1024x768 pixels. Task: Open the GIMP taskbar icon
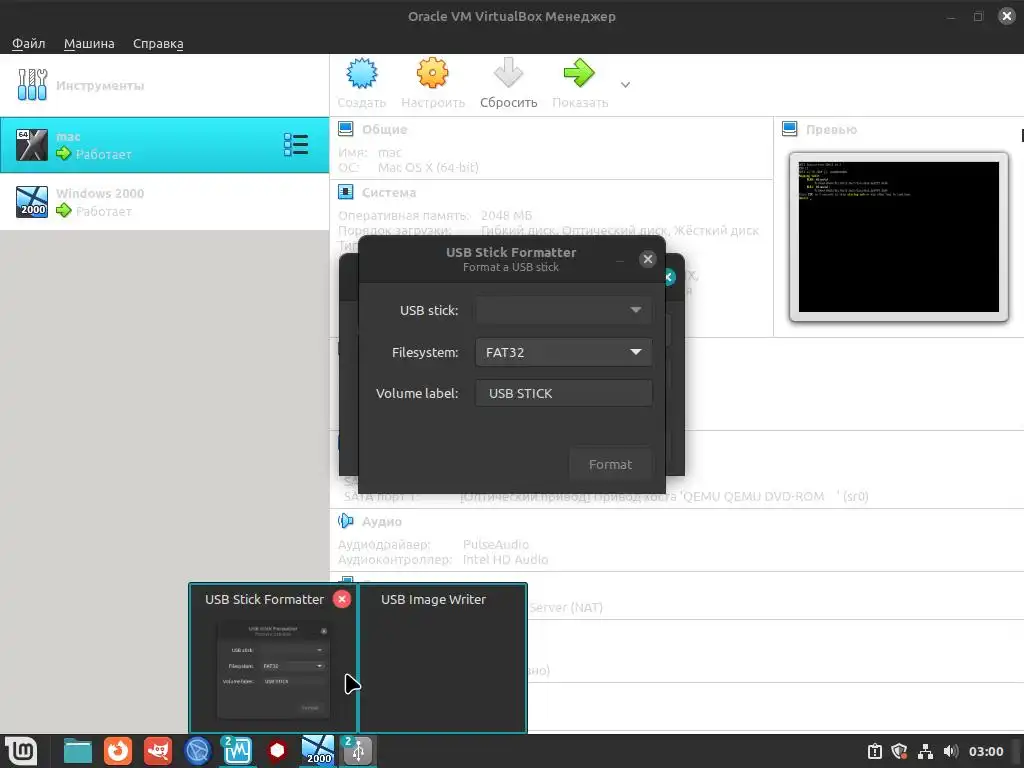tap(158, 750)
